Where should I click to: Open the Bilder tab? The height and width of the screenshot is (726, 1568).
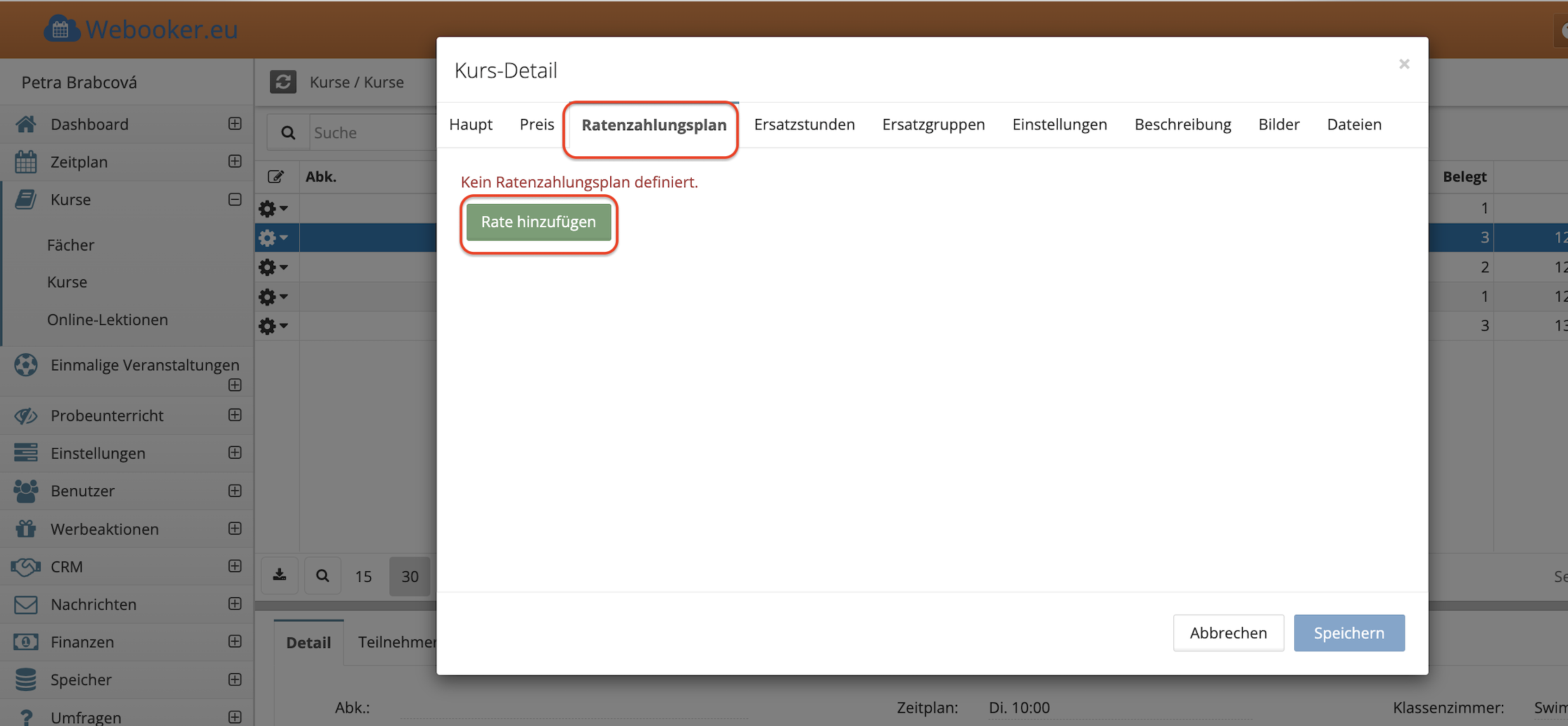point(1279,125)
